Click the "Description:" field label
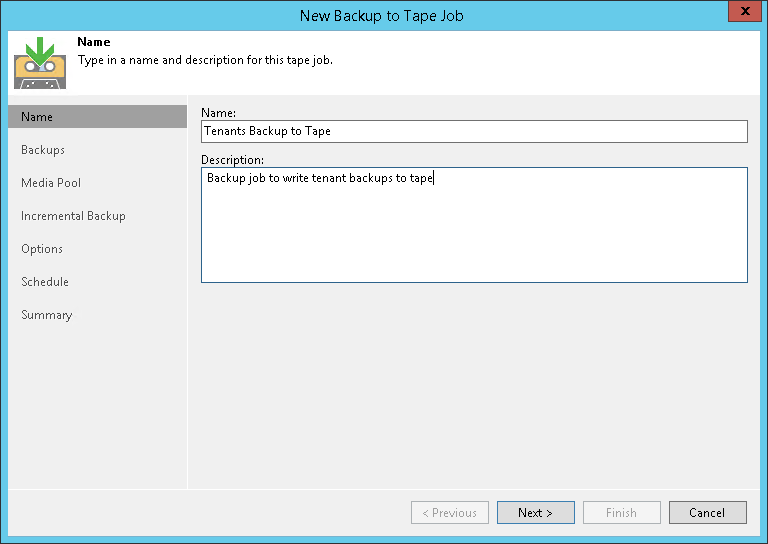768x544 pixels. 232,160
